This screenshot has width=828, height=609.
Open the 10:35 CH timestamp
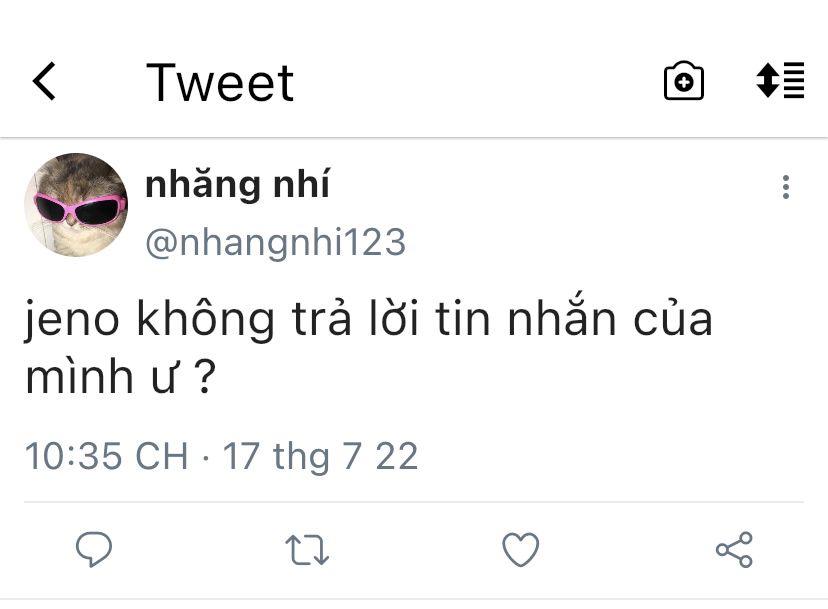pos(107,456)
